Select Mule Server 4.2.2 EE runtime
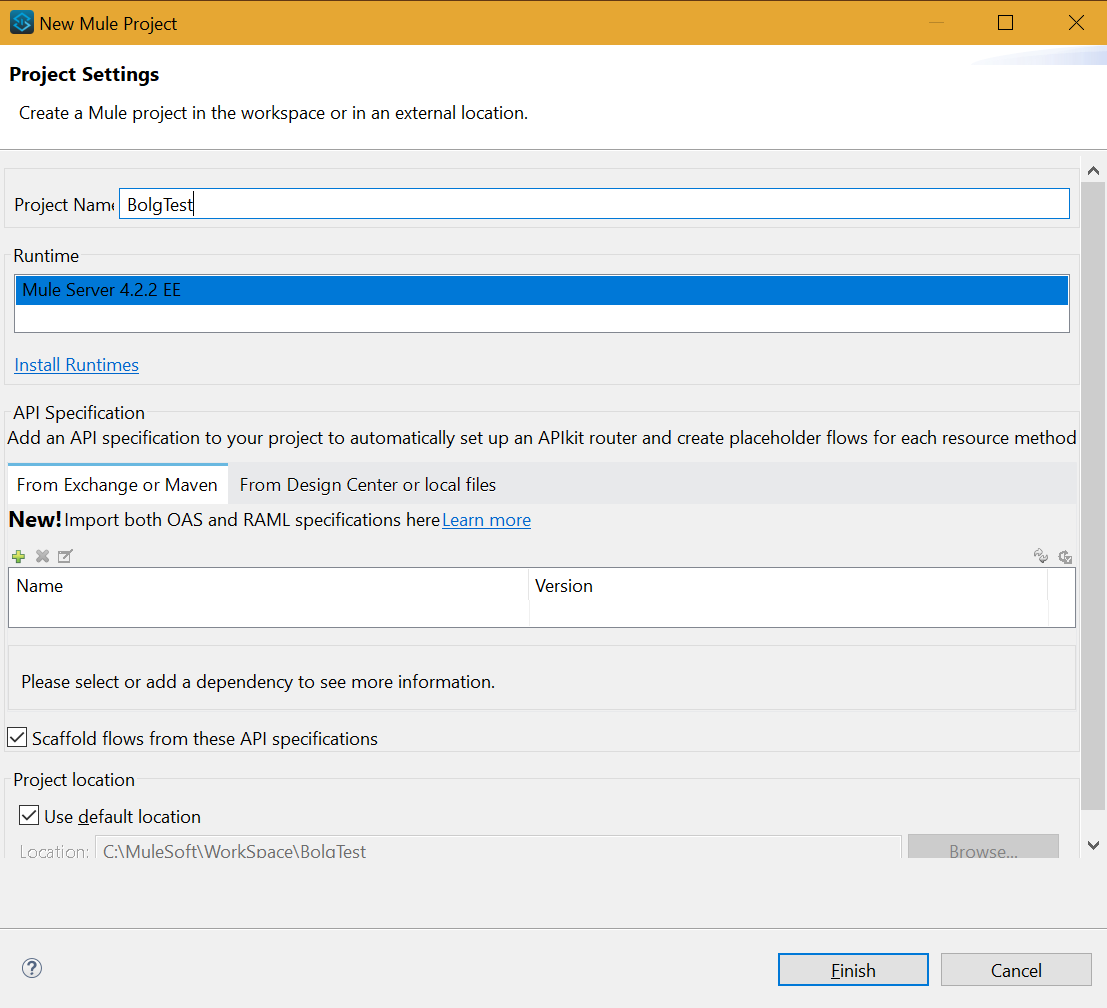This screenshot has height=1008, width=1107. point(541,290)
